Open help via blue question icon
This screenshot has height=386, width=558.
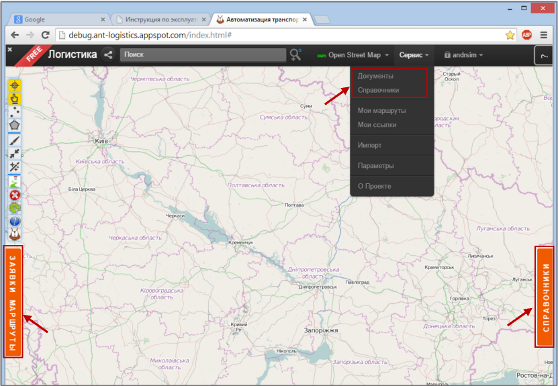point(15,221)
